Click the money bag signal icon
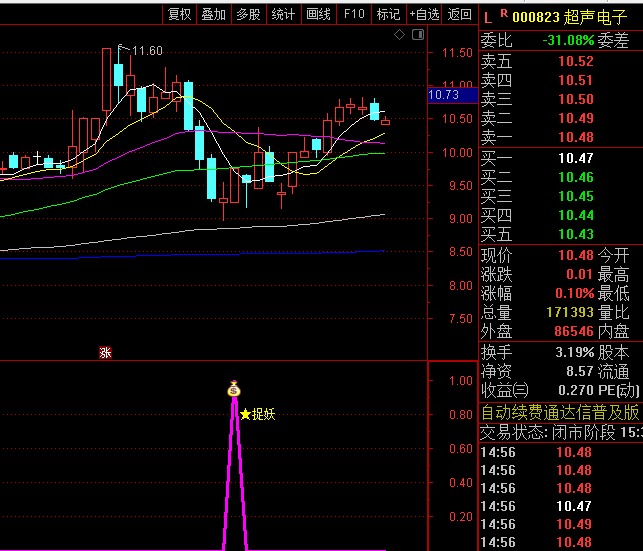Image resolution: width=643 pixels, height=551 pixels. point(234,388)
